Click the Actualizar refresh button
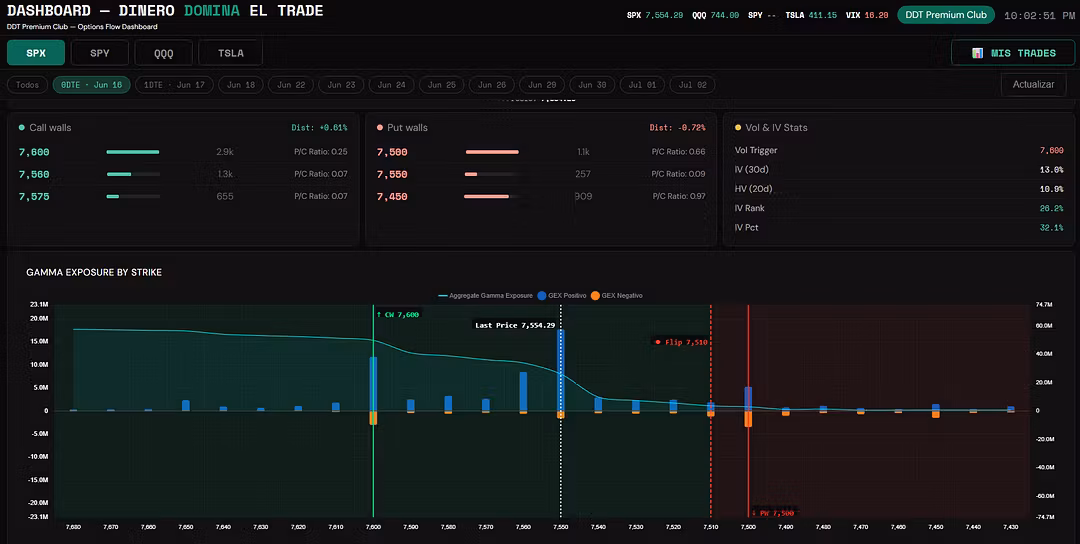 (x=1033, y=84)
